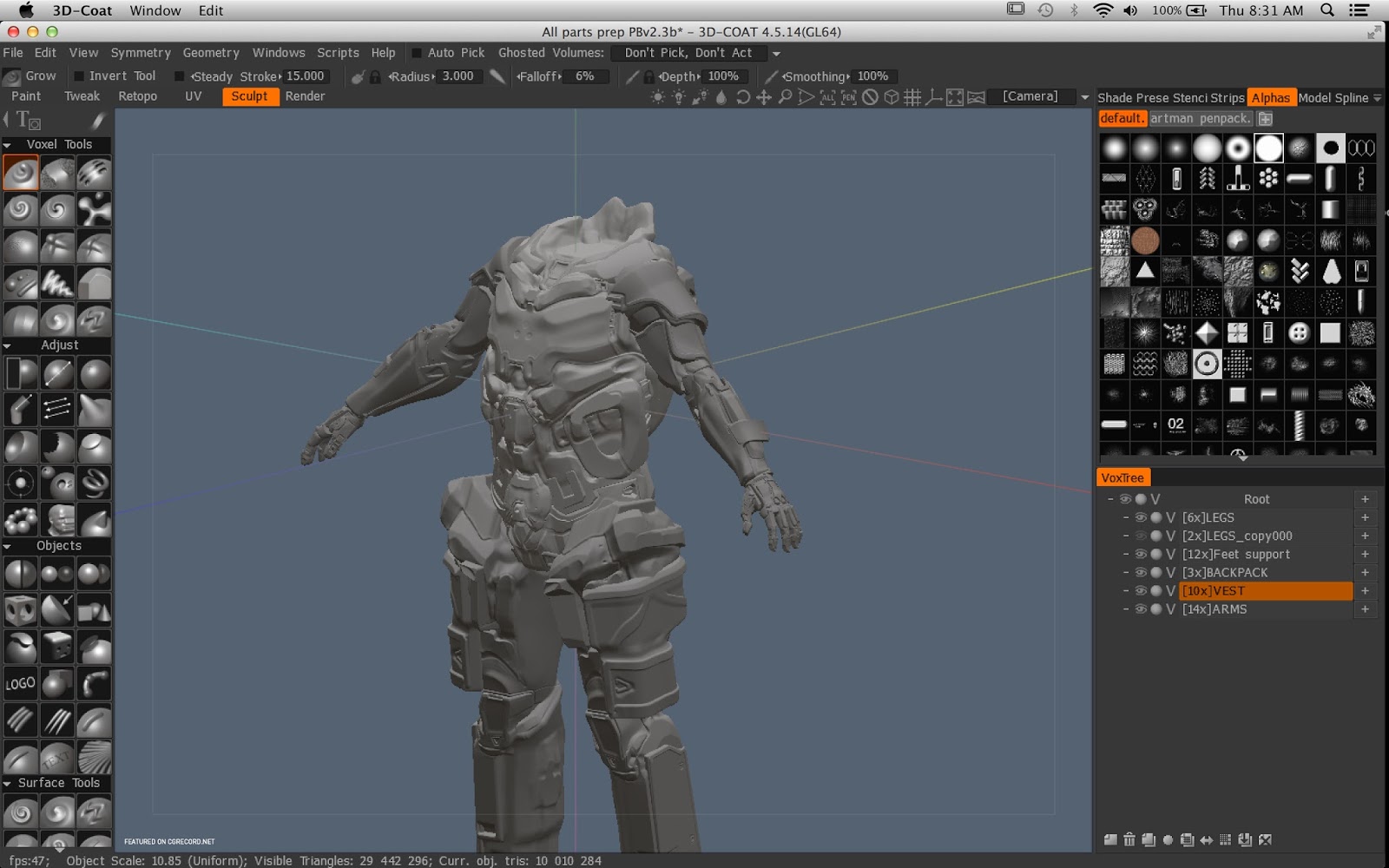Click the Falloff percentage slider field
The height and width of the screenshot is (868, 1389).
(584, 76)
